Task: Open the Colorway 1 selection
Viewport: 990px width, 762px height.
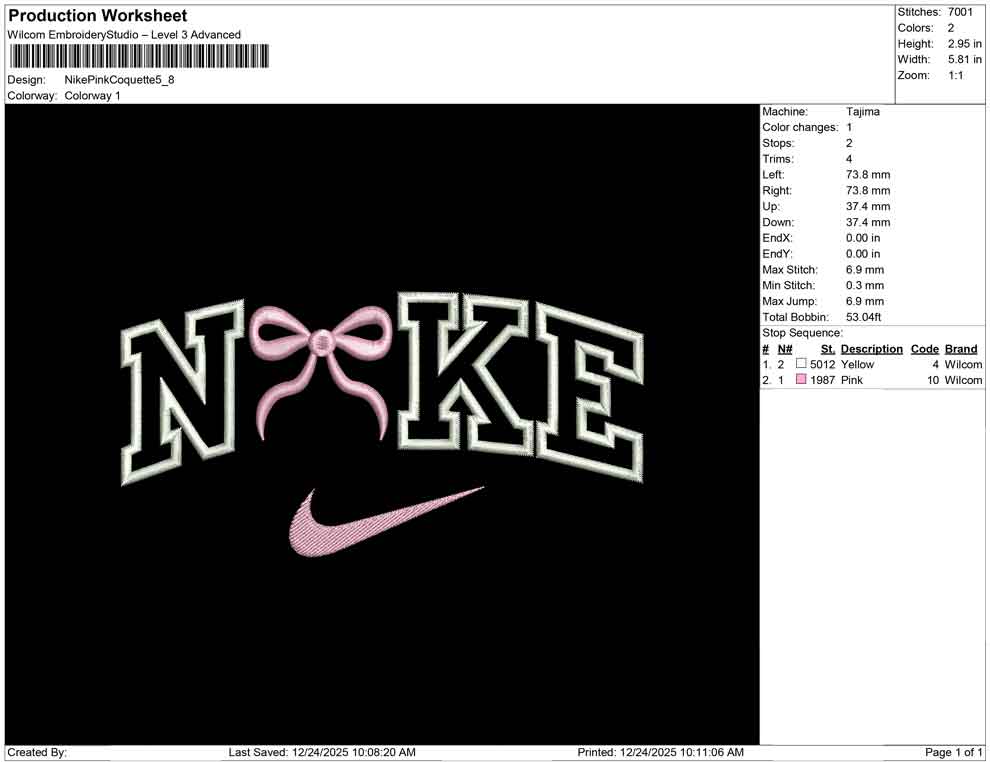Action: coord(92,96)
